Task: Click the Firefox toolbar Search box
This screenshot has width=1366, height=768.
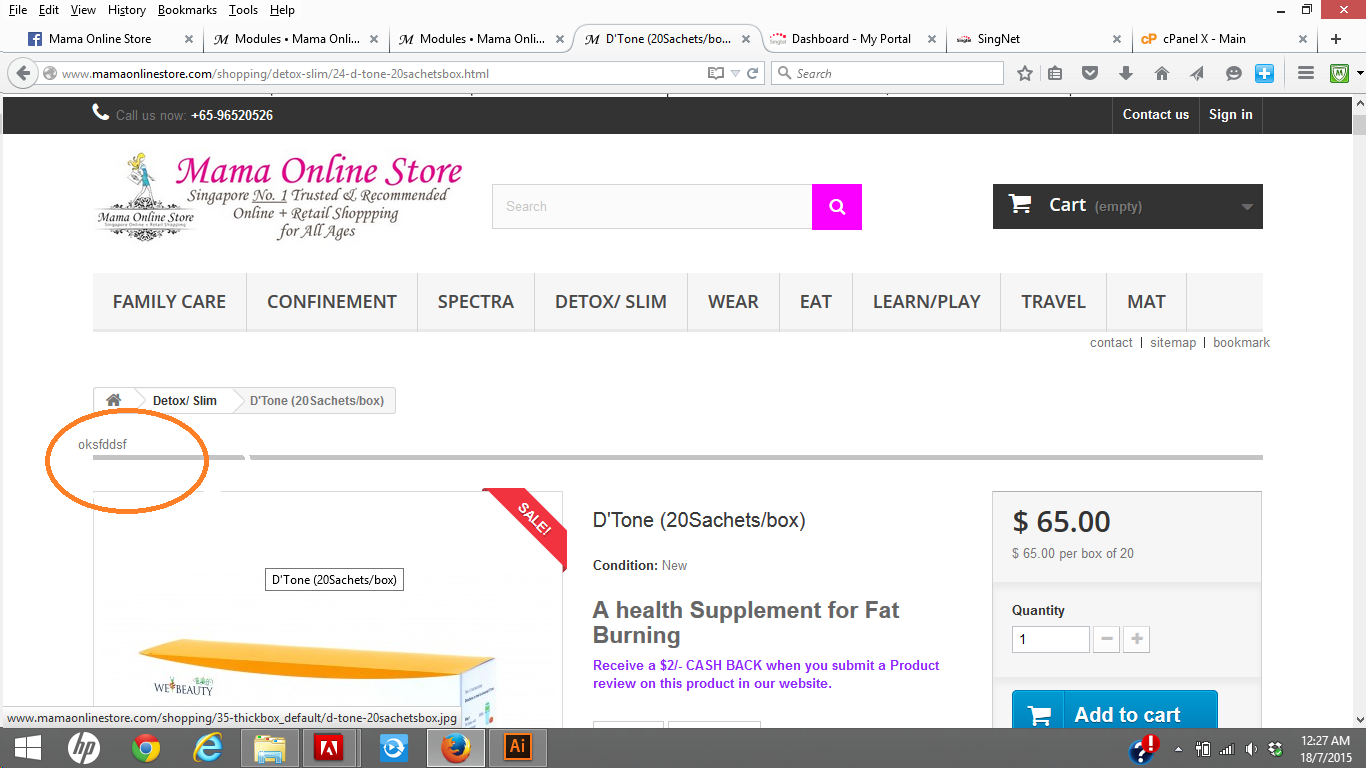Action: (x=887, y=73)
